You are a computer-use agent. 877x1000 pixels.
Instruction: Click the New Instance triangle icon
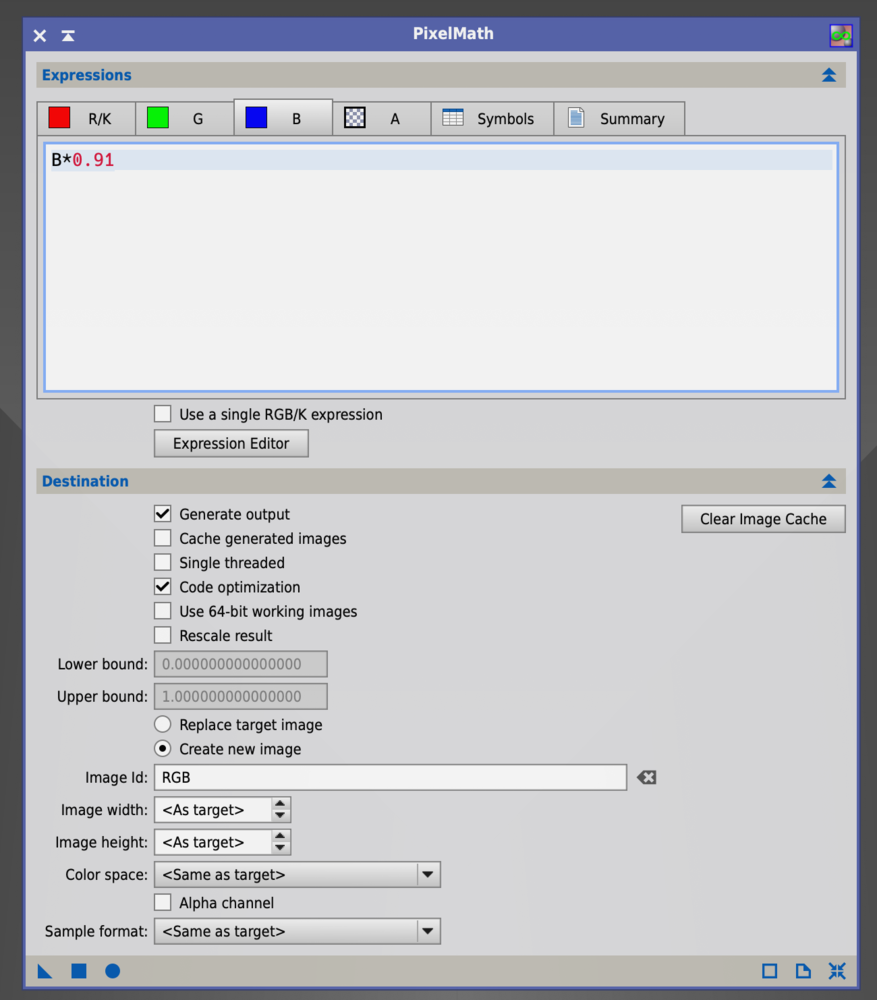click(44, 971)
